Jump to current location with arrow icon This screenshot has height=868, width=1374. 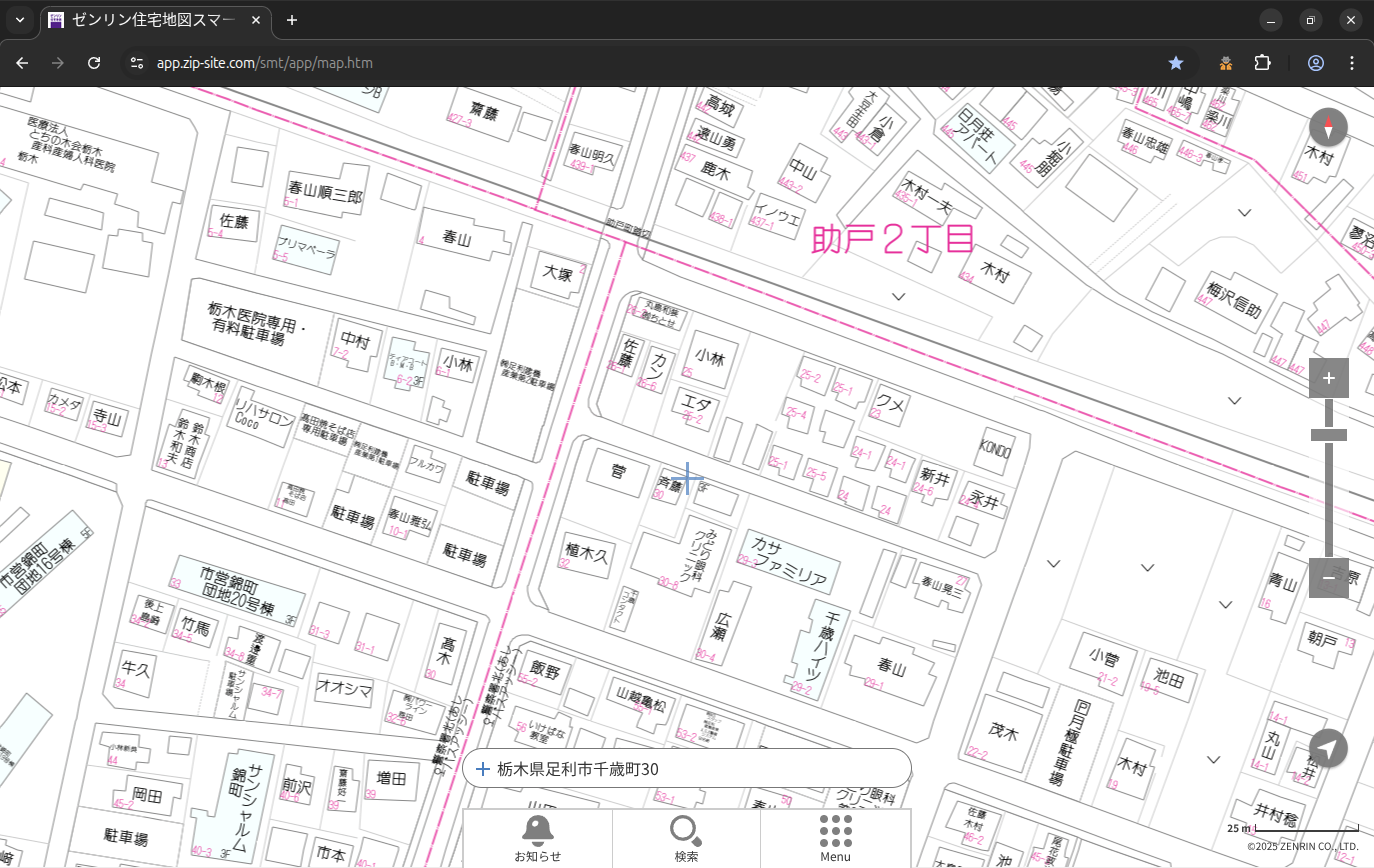tap(1328, 748)
